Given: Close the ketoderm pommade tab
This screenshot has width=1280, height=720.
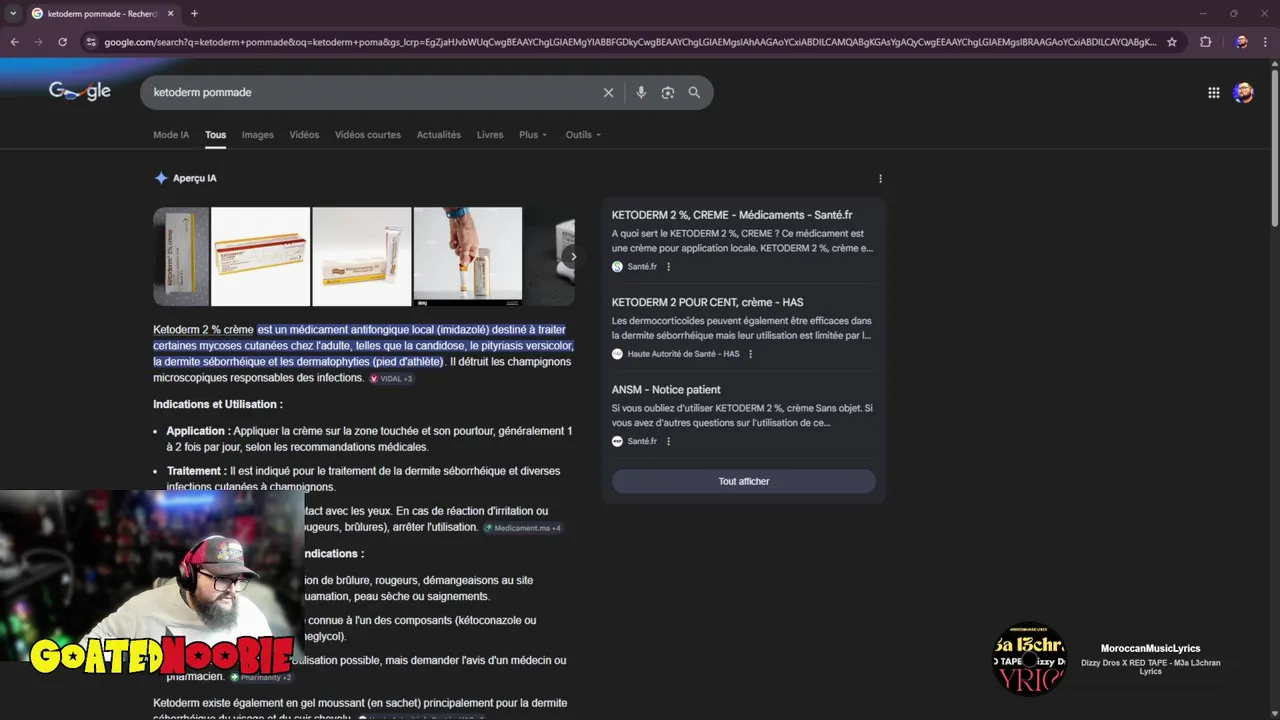Looking at the screenshot, I should click(x=170, y=13).
